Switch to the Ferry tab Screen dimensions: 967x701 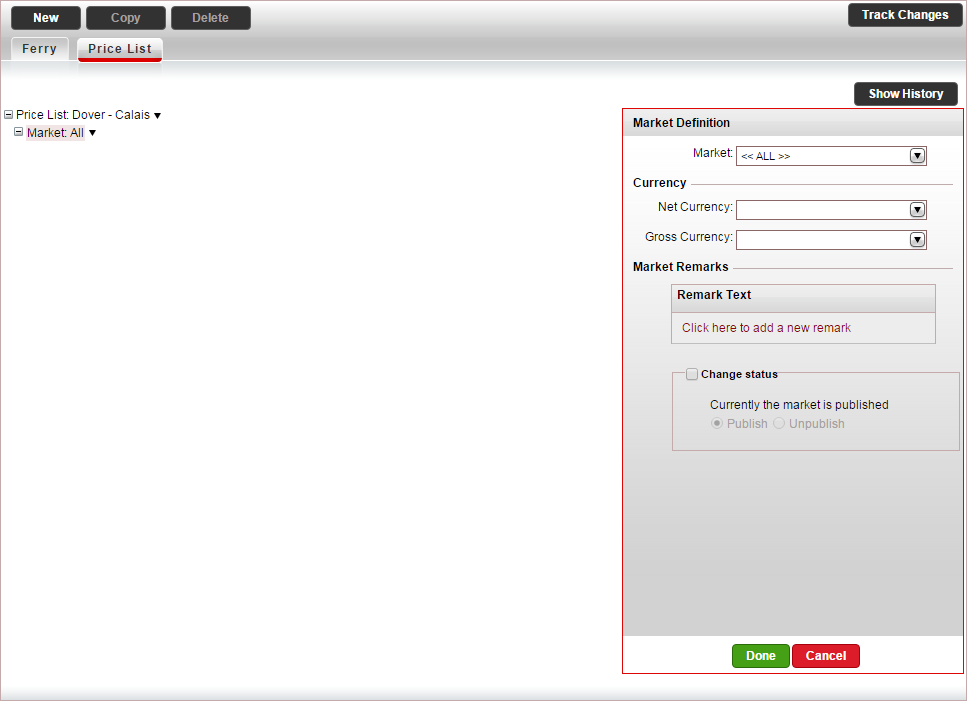point(39,49)
